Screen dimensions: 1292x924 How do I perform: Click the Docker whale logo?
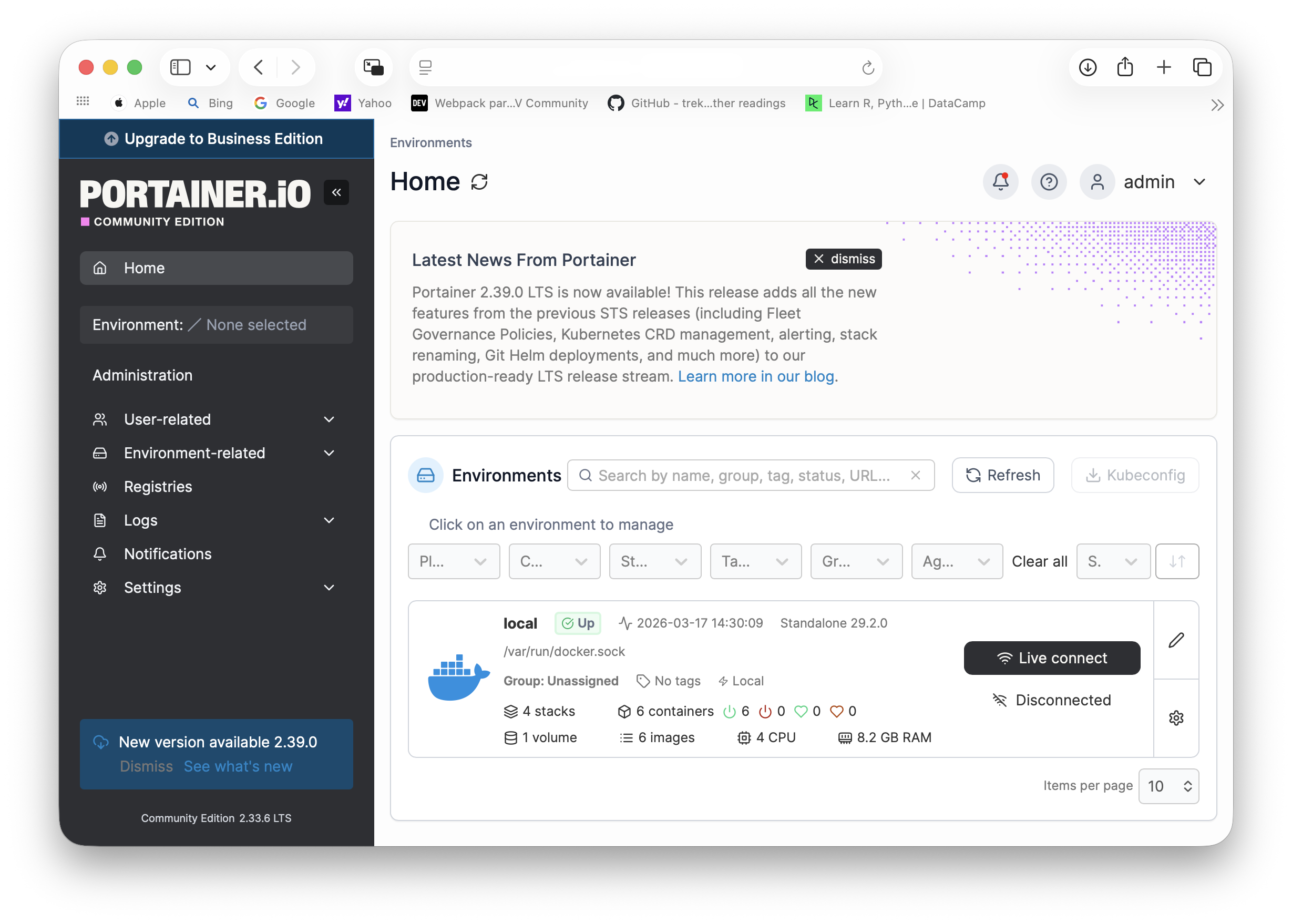point(458,677)
